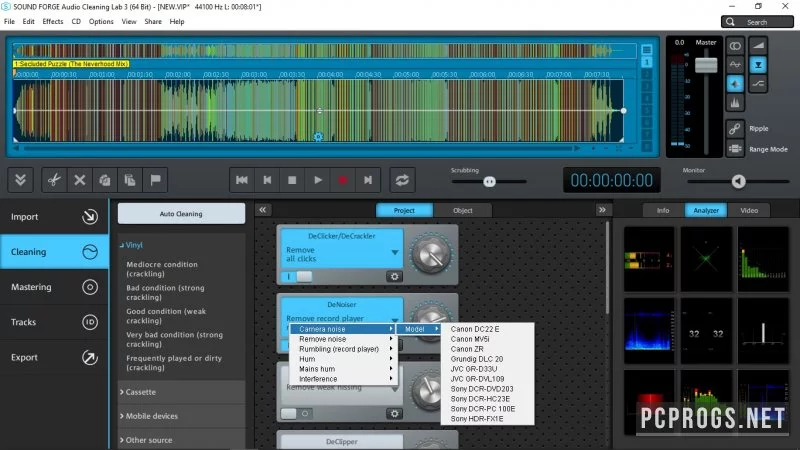Toggle loop playback mode

pyautogui.click(x=402, y=180)
